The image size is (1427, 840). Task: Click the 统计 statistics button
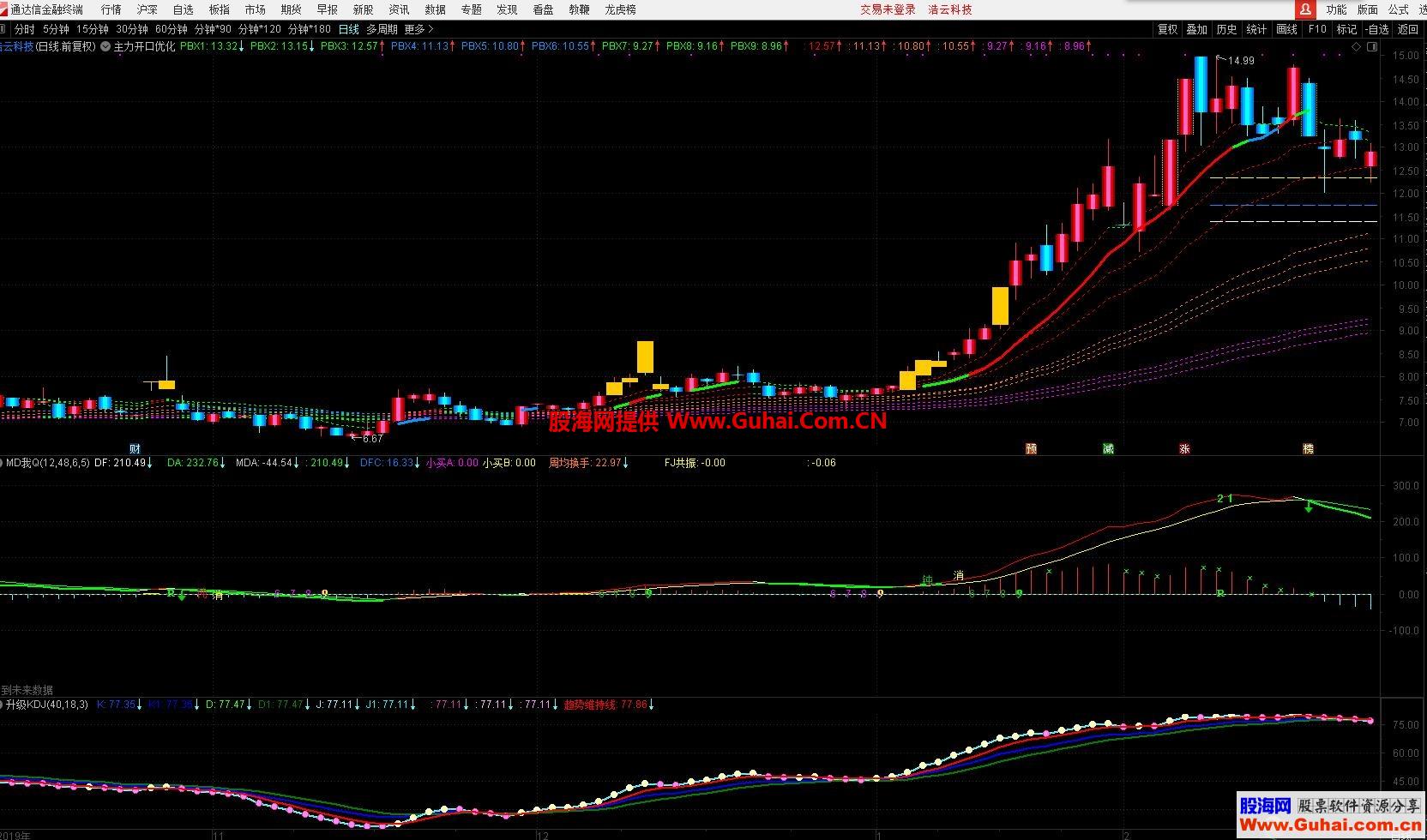(x=1257, y=29)
